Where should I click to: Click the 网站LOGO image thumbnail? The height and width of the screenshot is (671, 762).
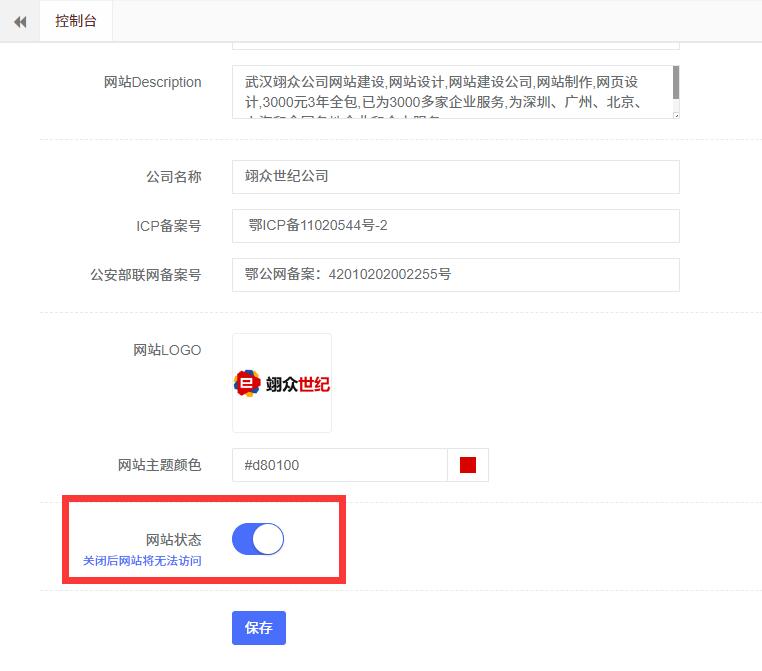[x=282, y=383]
